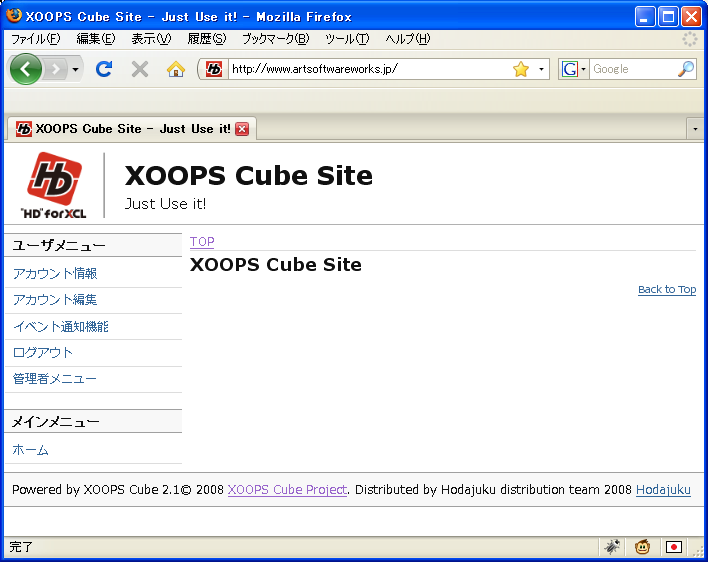
Task: Click the bookmark star in address bar
Action: click(520, 69)
